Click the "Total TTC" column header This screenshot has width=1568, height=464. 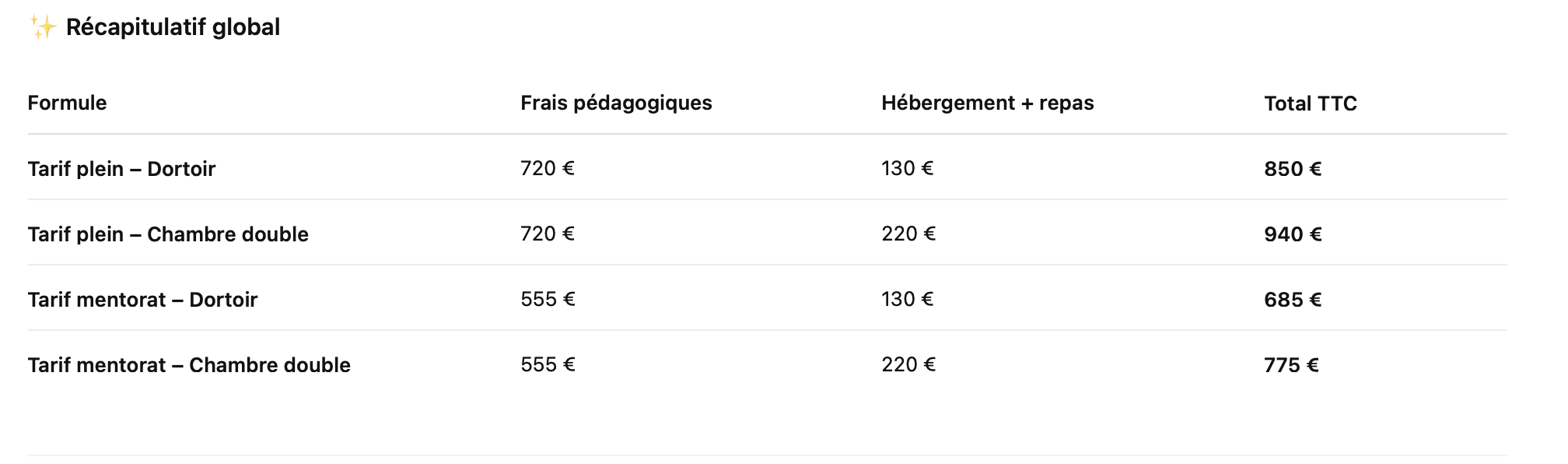(1310, 104)
